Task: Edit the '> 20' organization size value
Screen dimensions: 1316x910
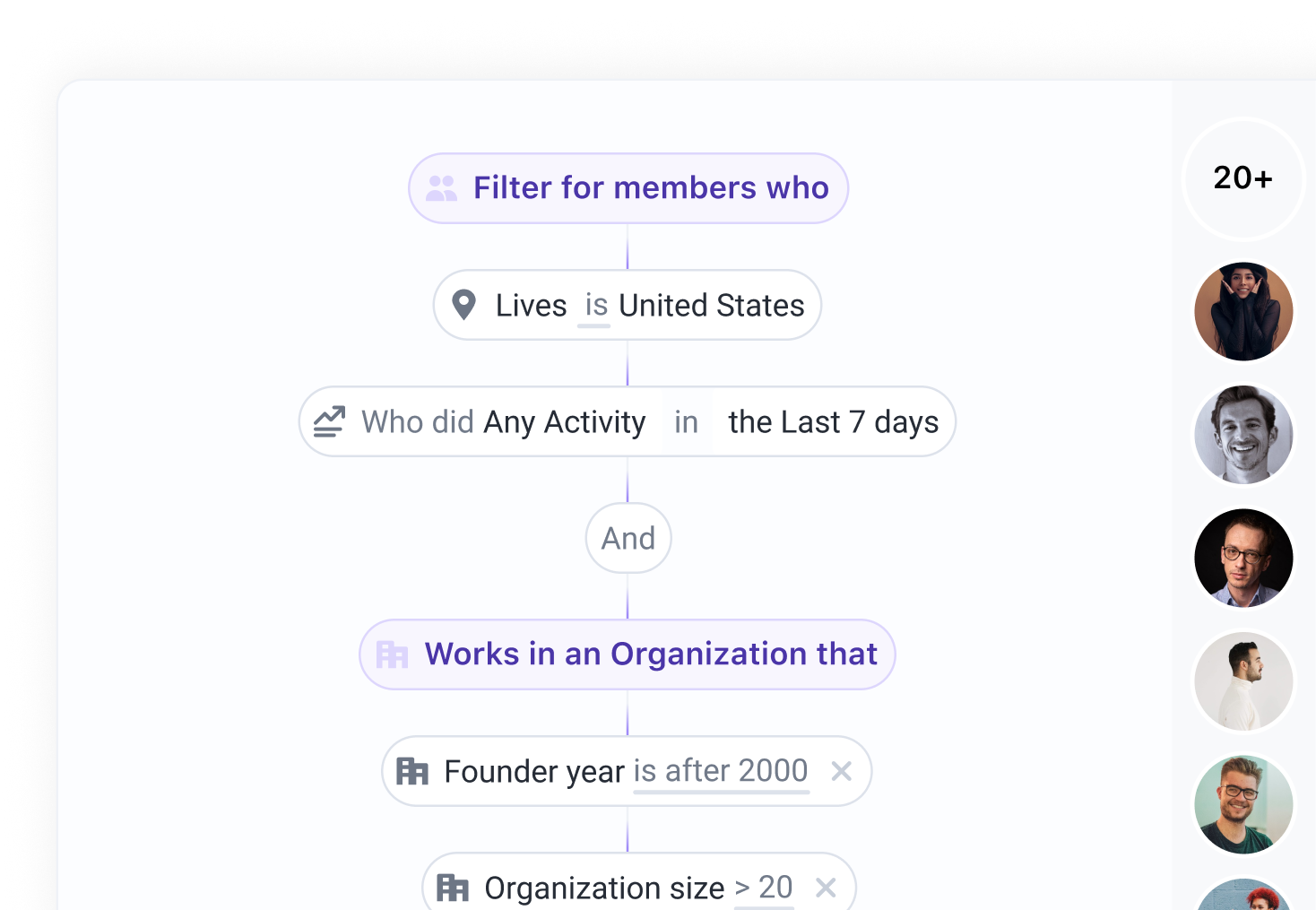Action: point(764,888)
